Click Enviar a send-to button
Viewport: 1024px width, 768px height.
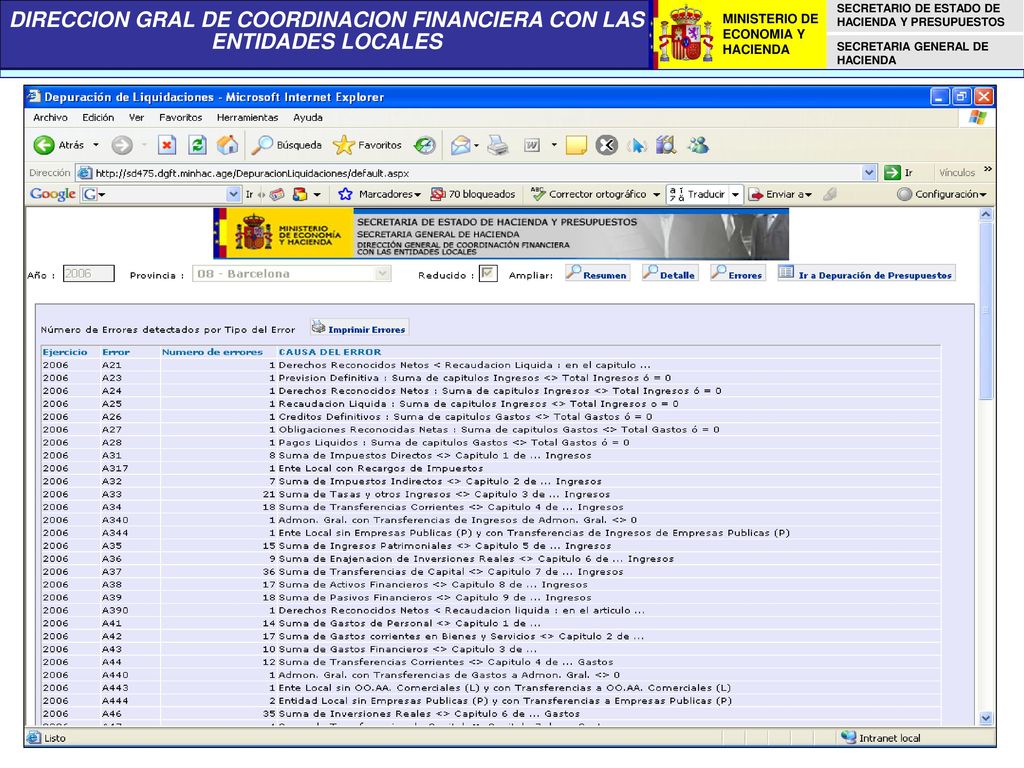779,194
